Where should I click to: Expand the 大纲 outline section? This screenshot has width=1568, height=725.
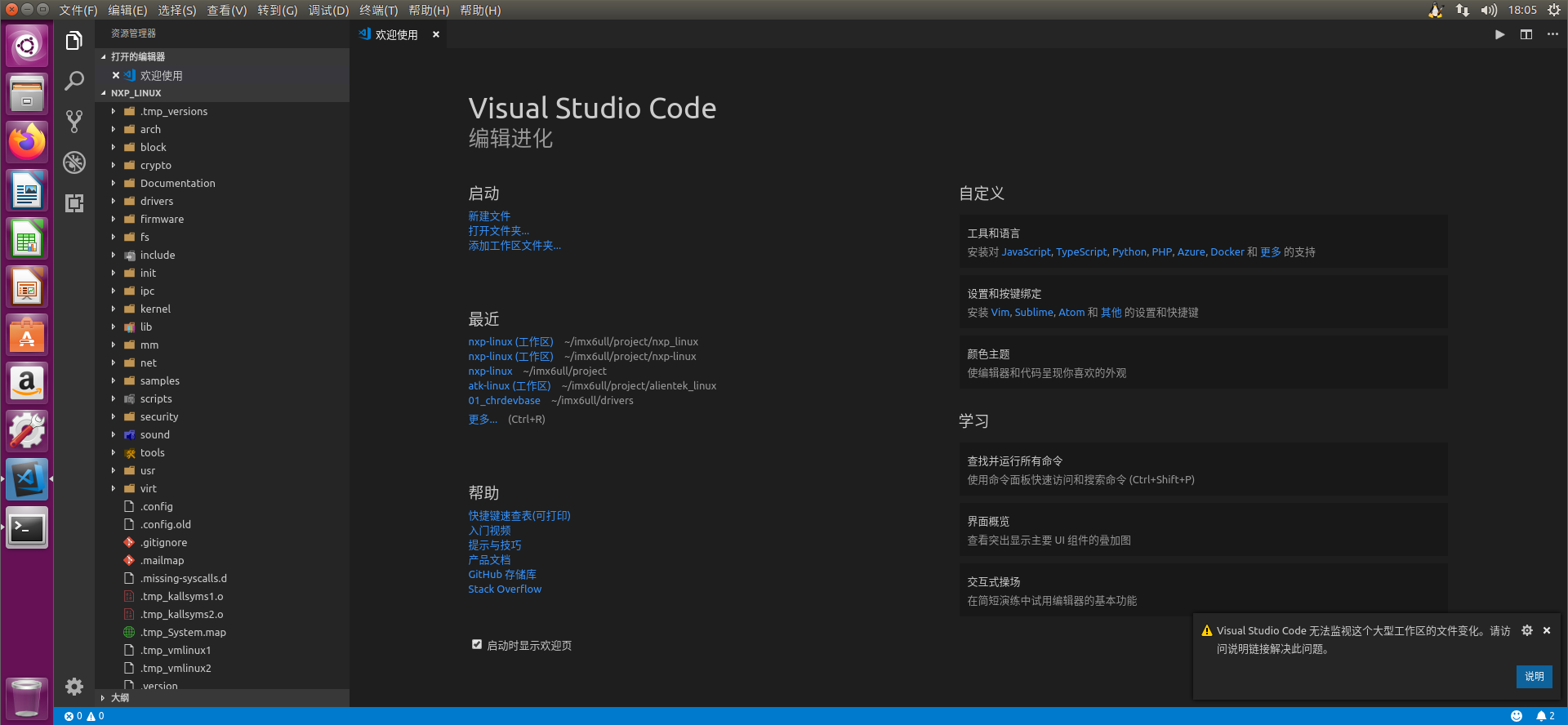pyautogui.click(x=222, y=697)
